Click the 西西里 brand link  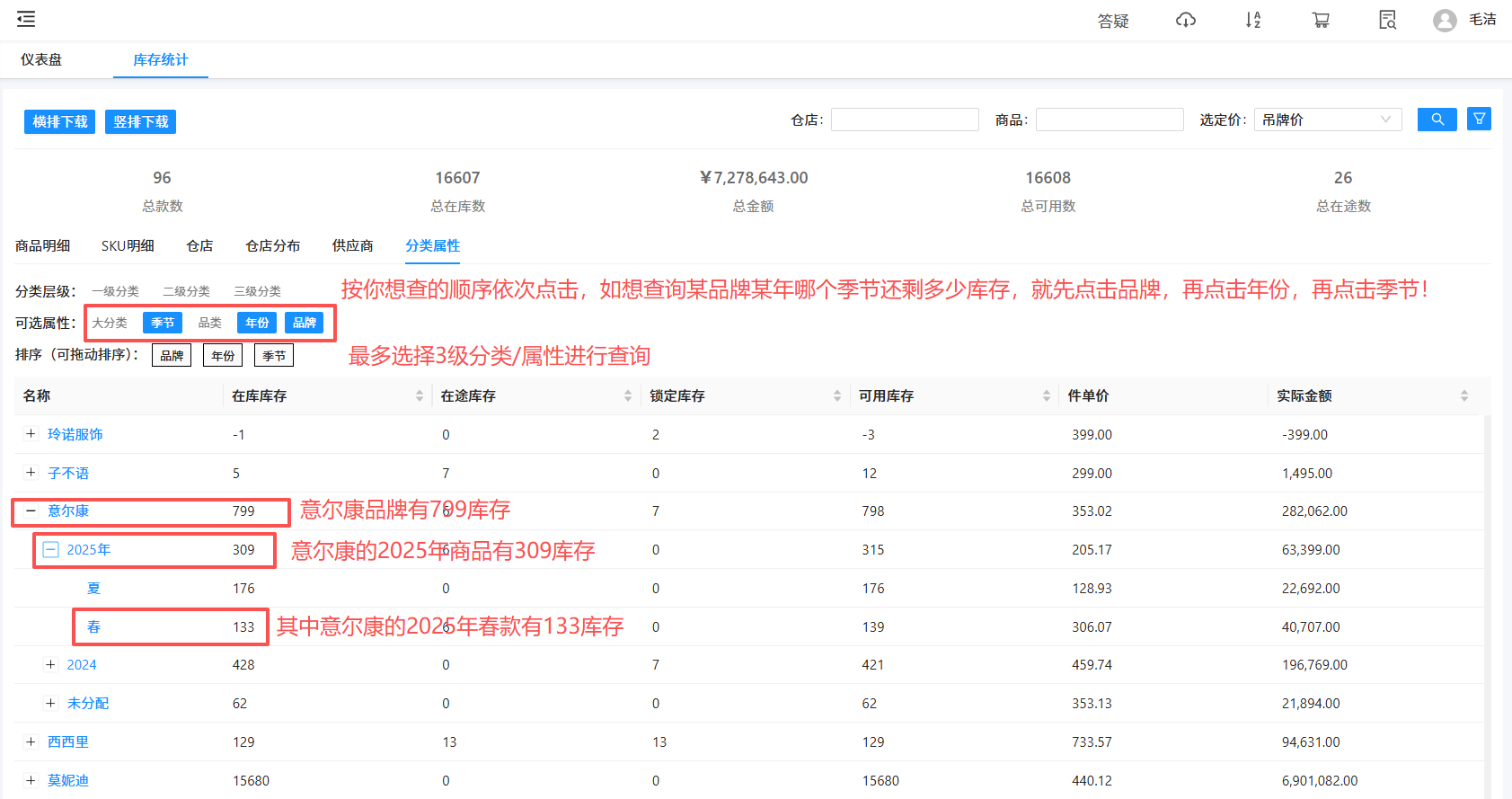(x=68, y=741)
